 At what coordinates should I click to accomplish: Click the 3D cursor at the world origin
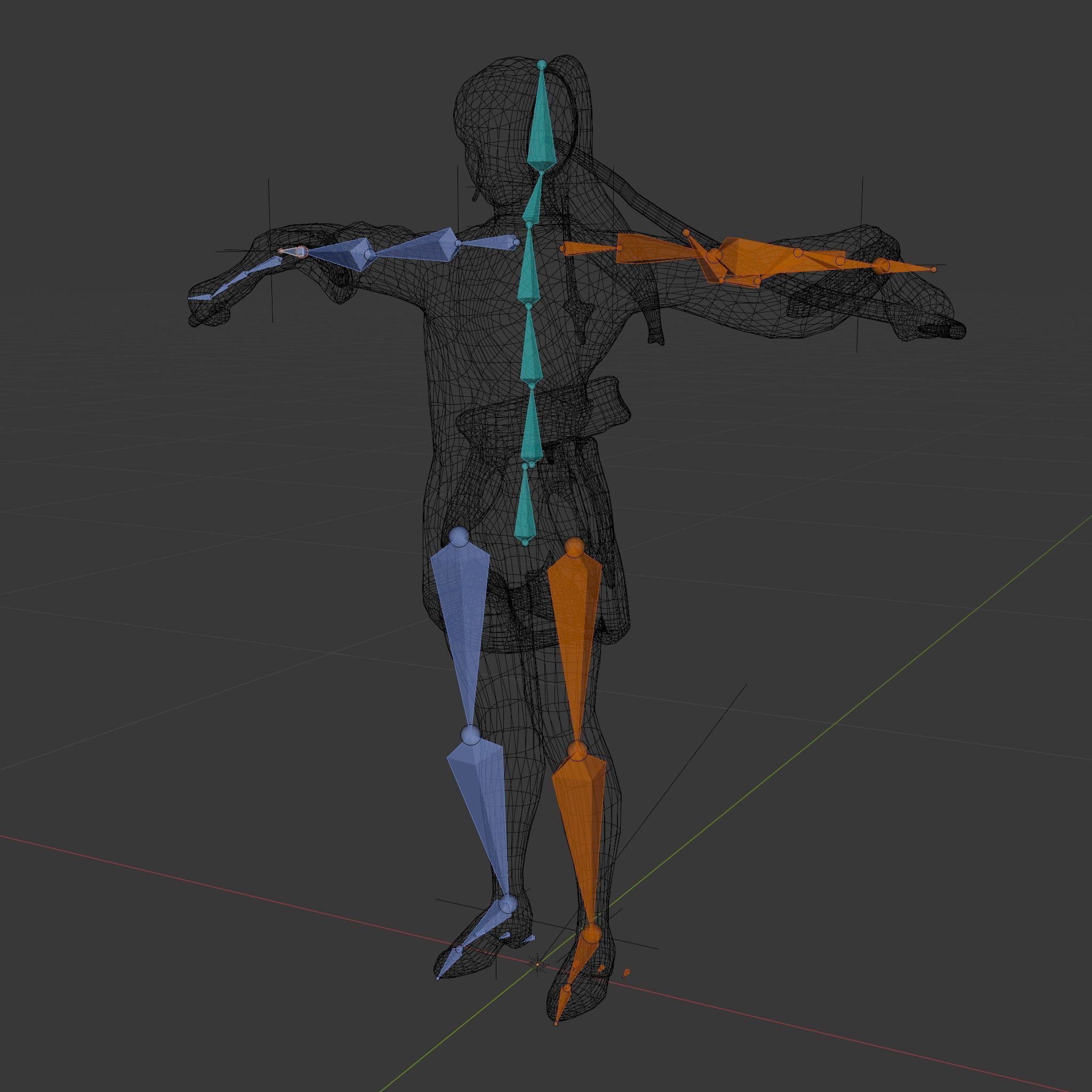(537, 964)
